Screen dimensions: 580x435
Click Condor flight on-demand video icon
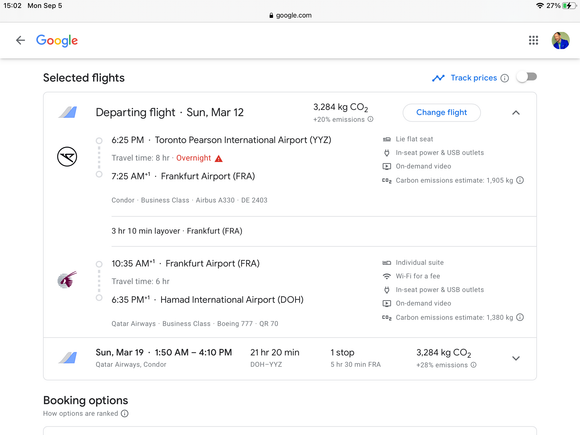coord(387,166)
